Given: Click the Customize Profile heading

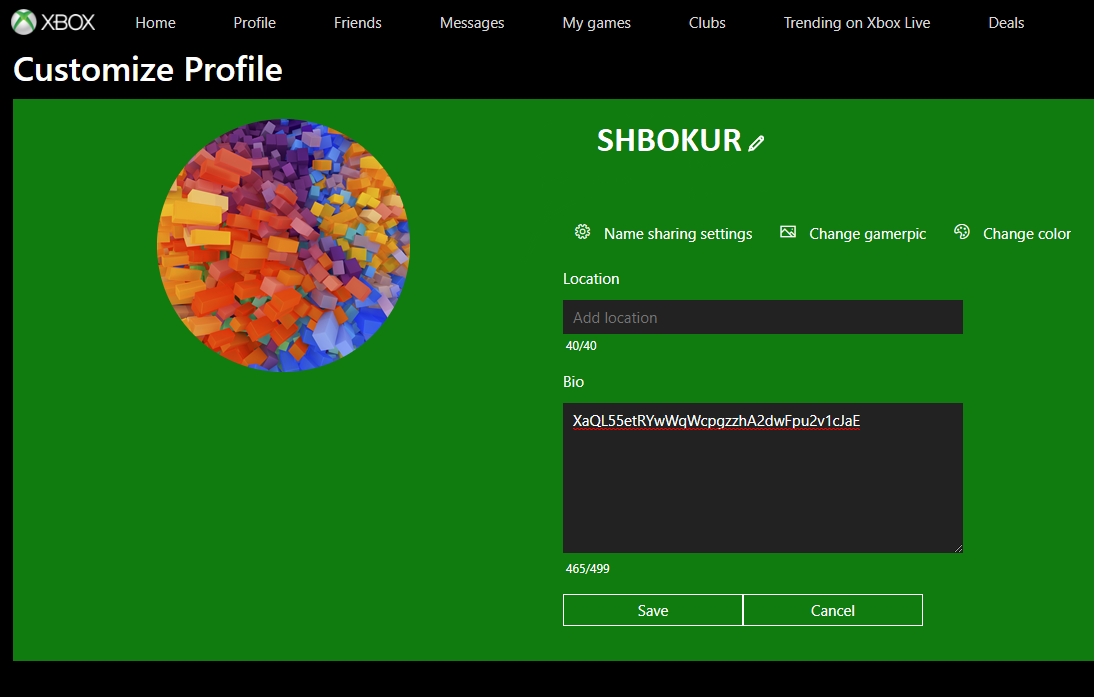Looking at the screenshot, I should pyautogui.click(x=148, y=70).
